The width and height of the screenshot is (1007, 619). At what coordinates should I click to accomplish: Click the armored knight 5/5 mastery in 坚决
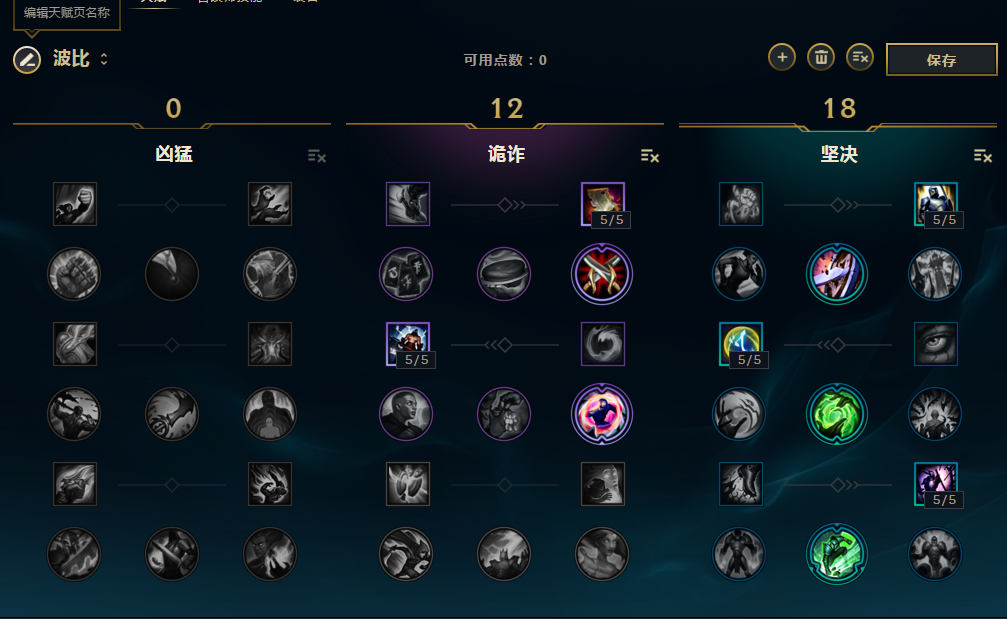[936, 204]
